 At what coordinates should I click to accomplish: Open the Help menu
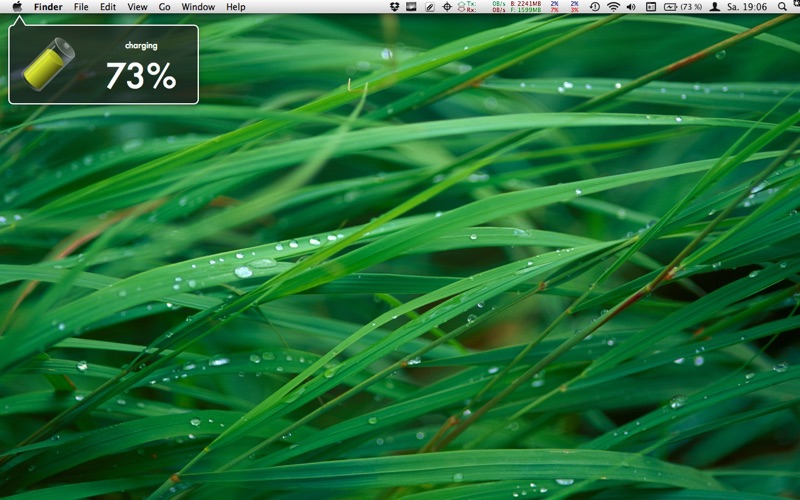click(236, 7)
